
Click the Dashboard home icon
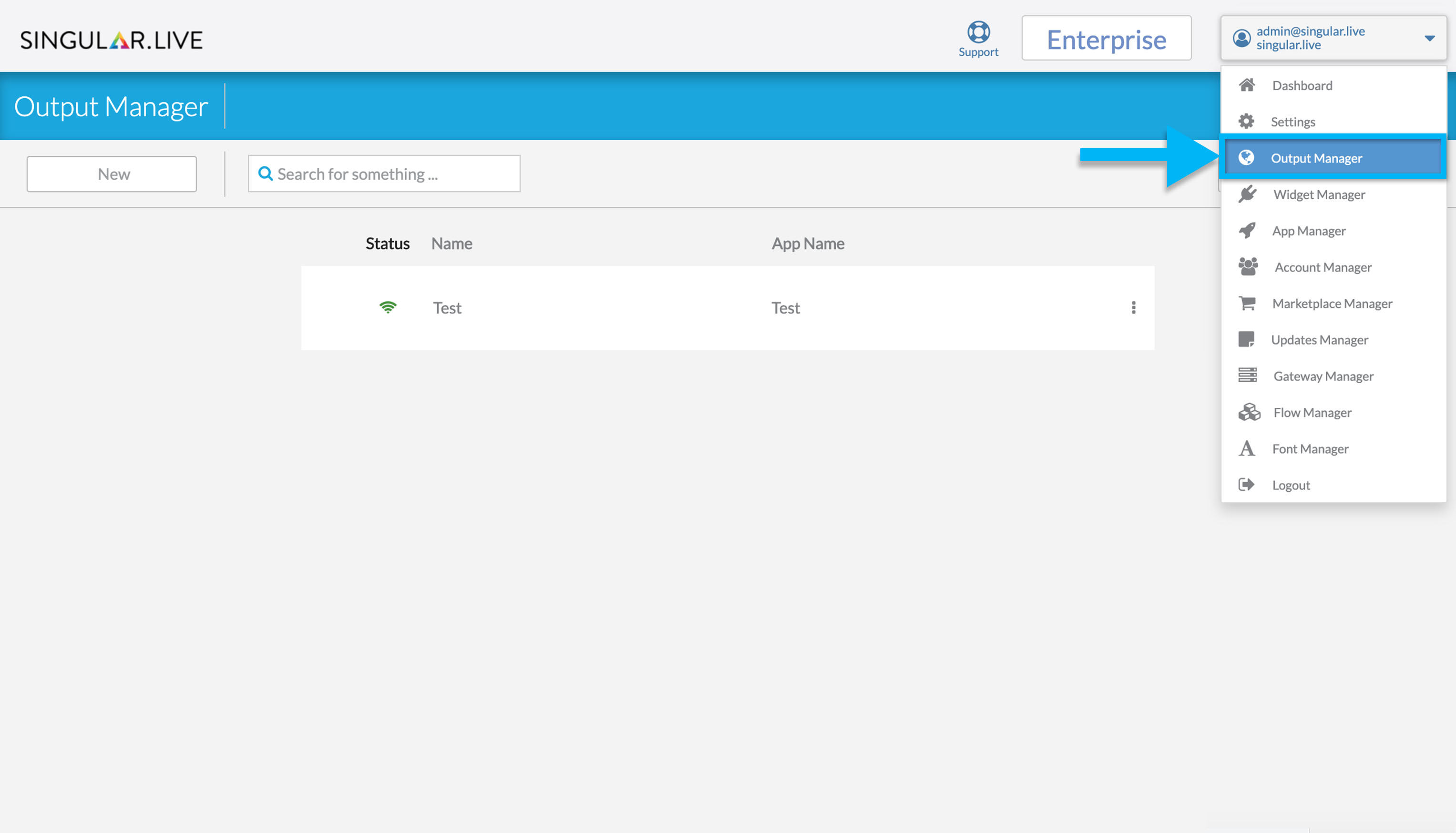tap(1247, 85)
